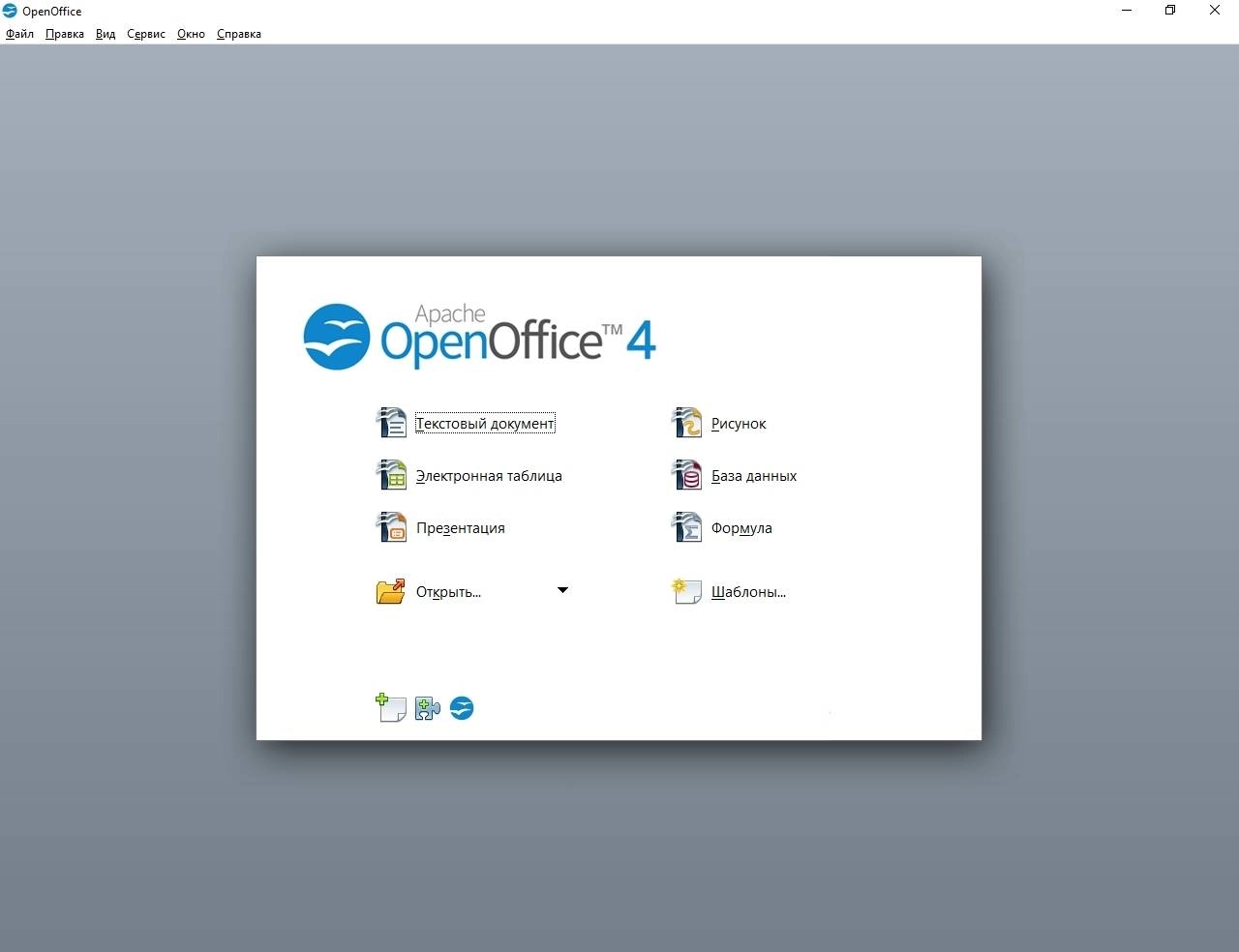
Task: Click the Database (База данных) icon
Action: (x=686, y=475)
